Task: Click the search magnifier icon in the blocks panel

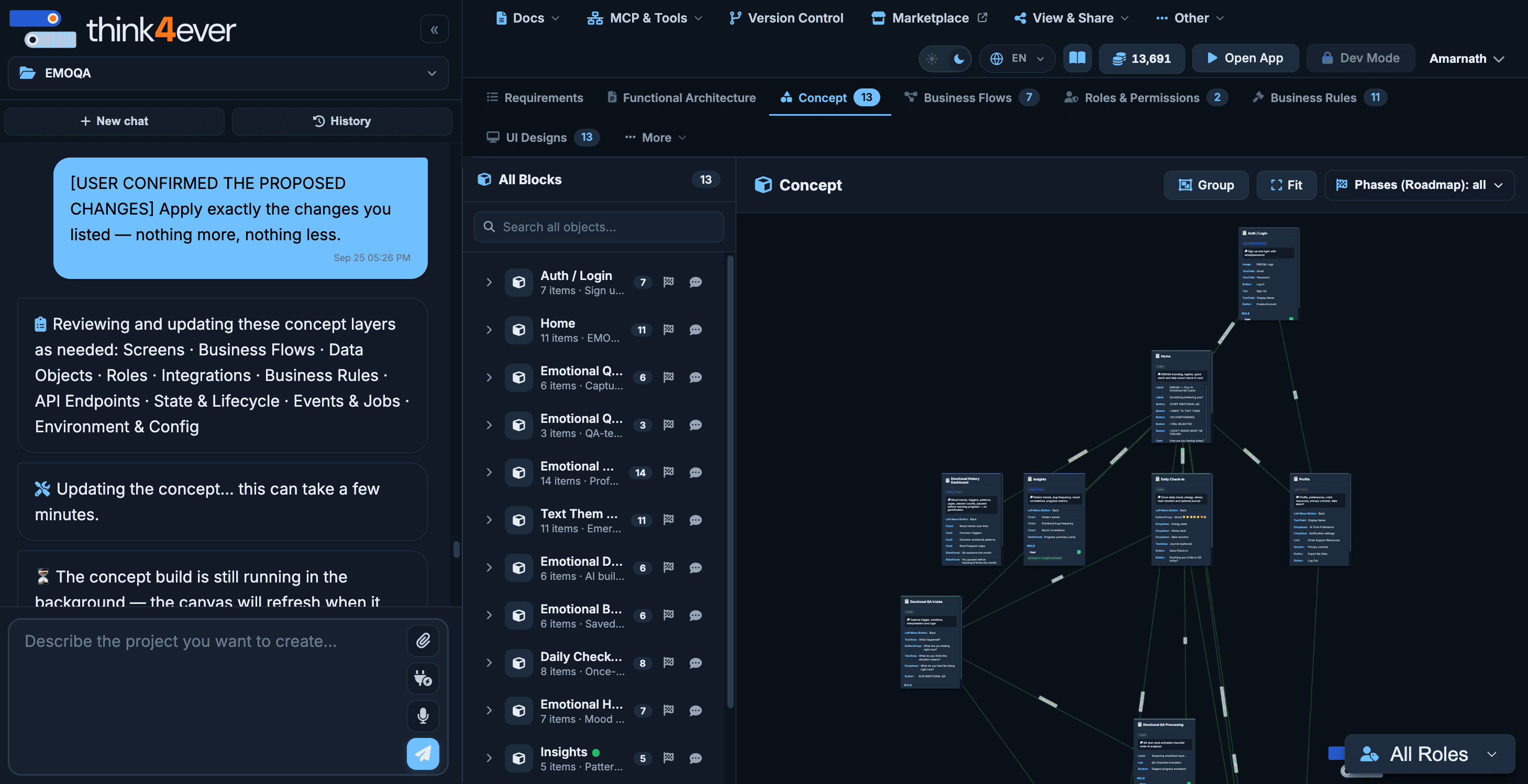Action: (490, 227)
